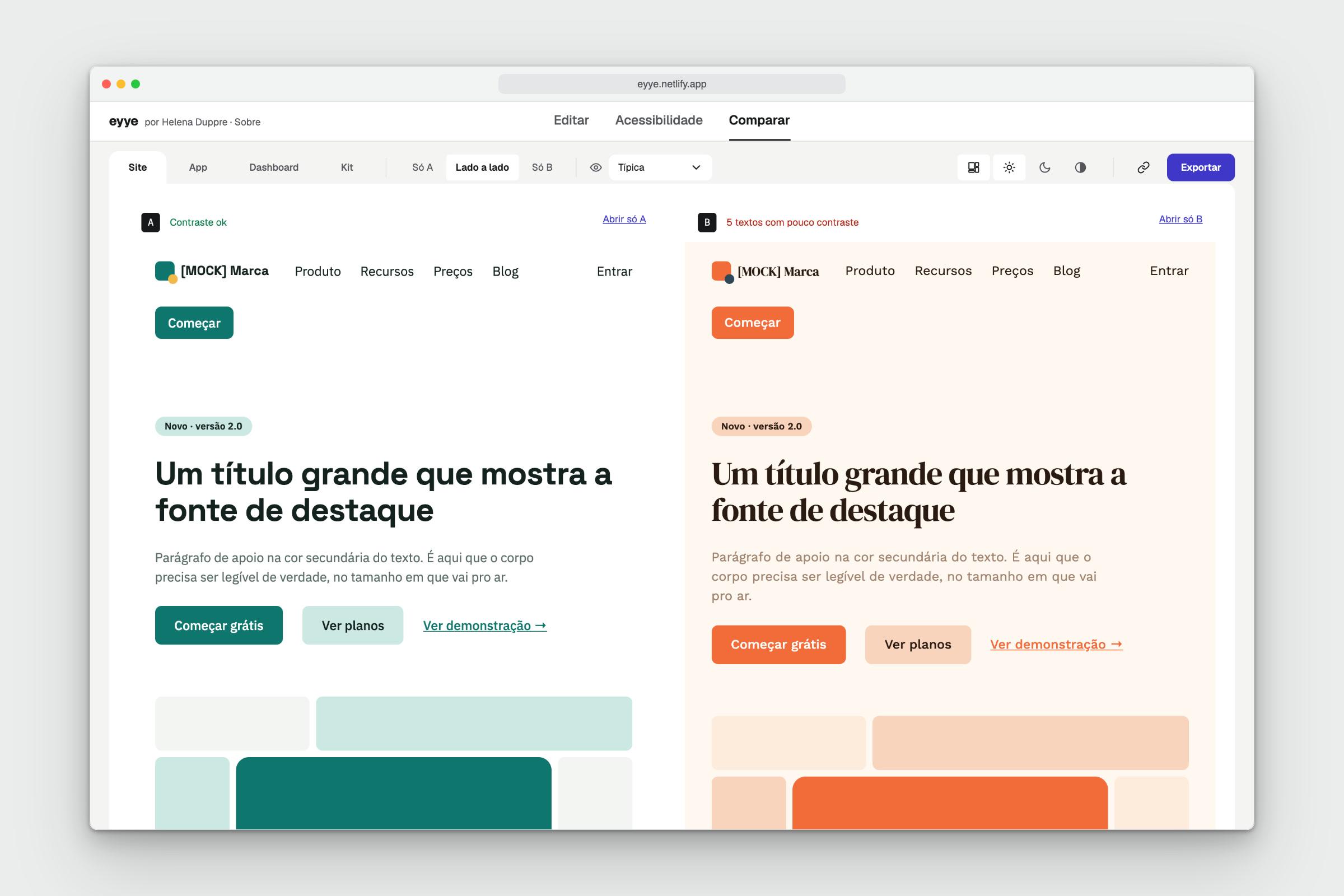Click orange Começar grátis button
This screenshot has height=896, width=1344.
point(778,645)
